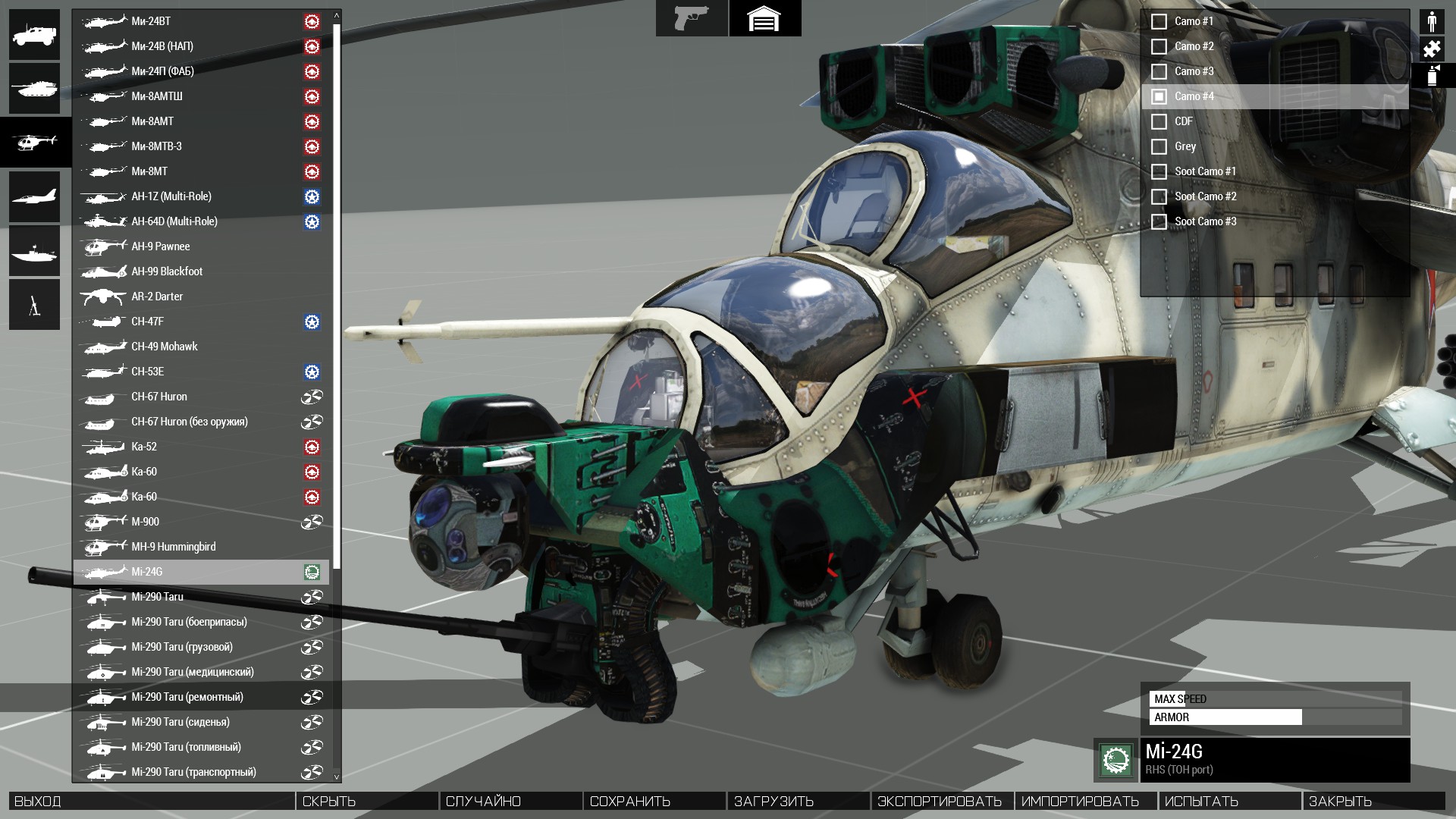Switch to the Arsenal pistol tab

[691, 18]
